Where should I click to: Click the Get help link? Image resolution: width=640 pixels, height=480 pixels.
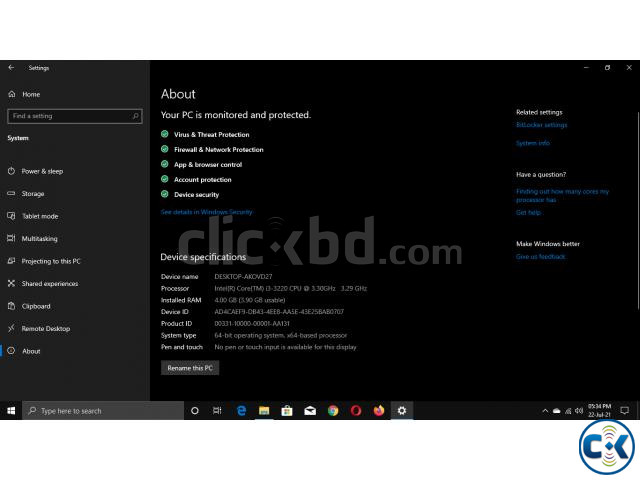click(528, 212)
